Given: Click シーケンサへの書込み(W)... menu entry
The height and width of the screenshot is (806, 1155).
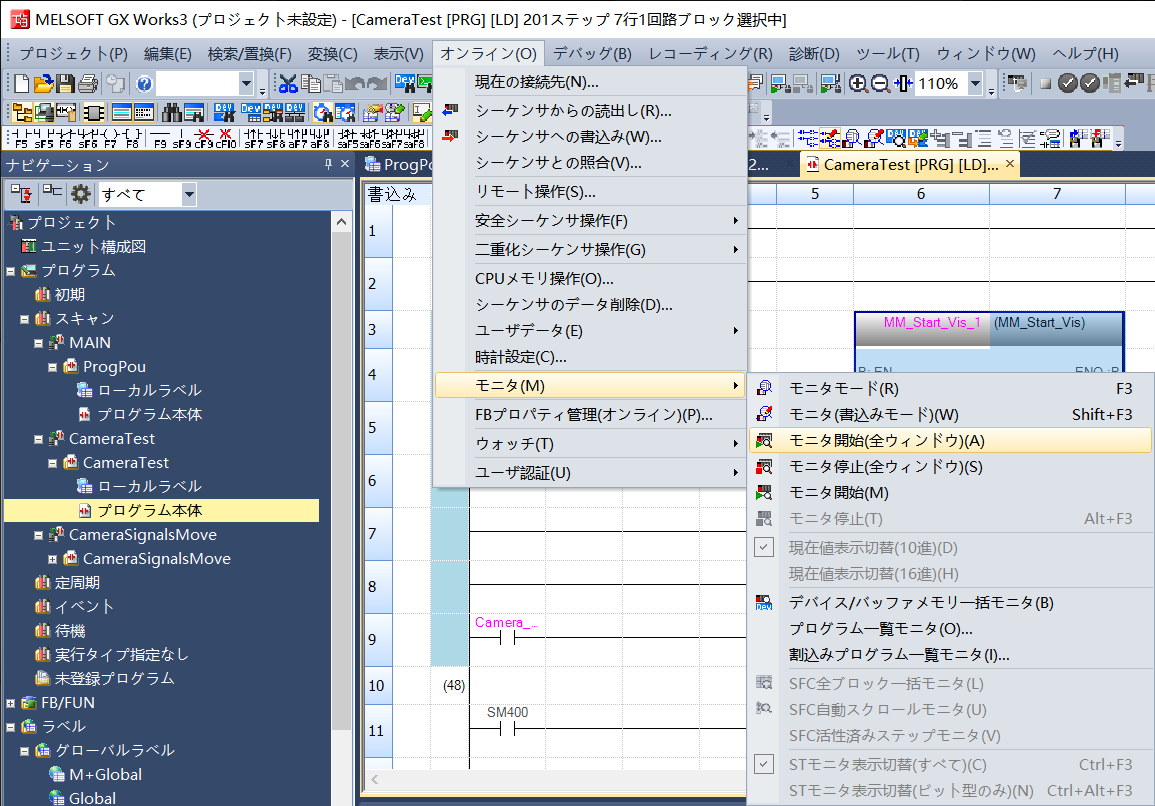Looking at the screenshot, I should (x=568, y=136).
